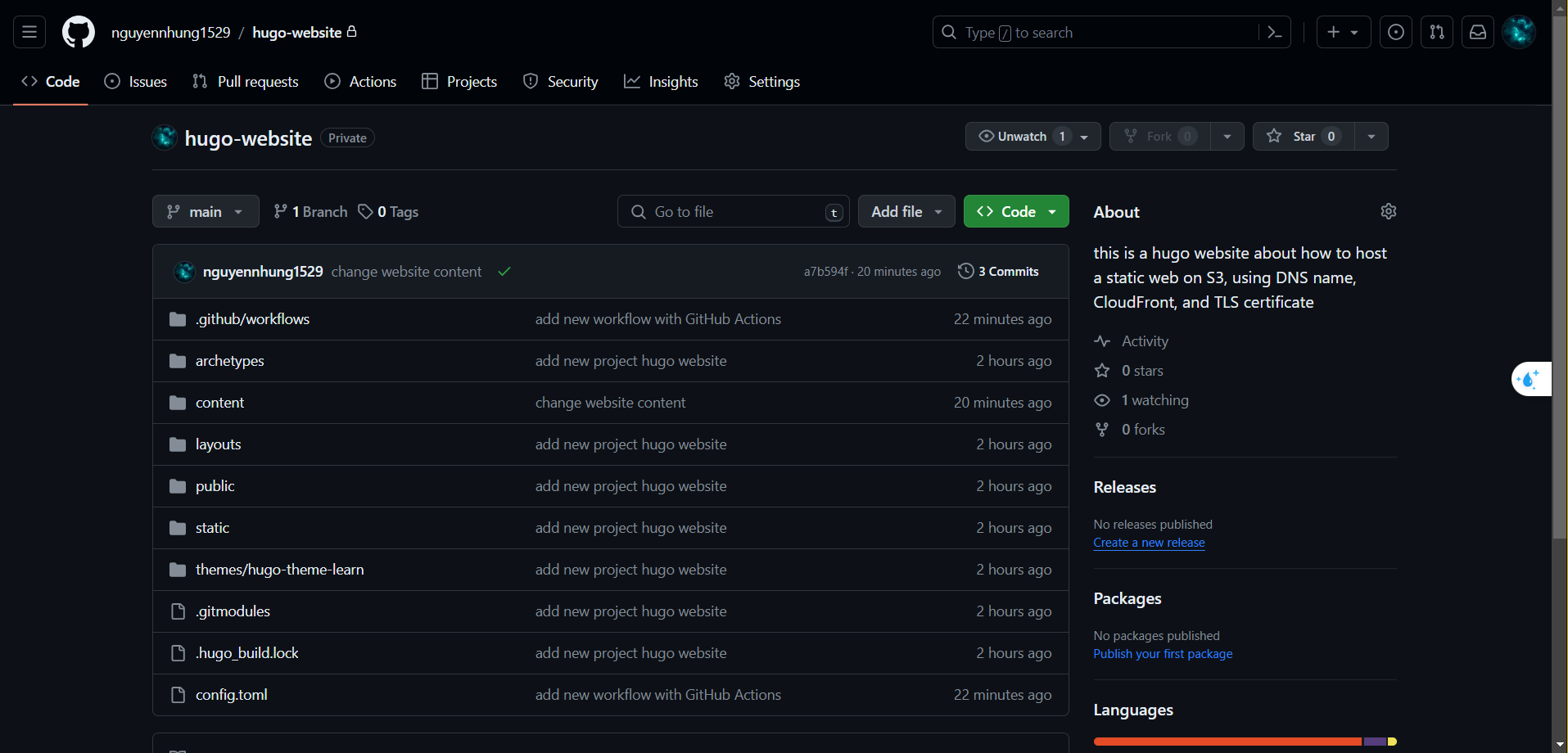1568x753 pixels.
Task: View the 0 Tags link
Action: coord(388,212)
